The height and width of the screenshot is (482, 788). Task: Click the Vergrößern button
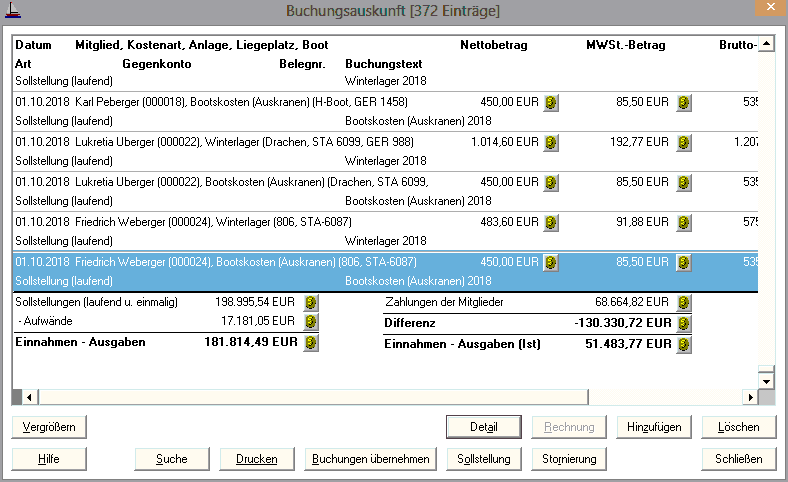48,427
